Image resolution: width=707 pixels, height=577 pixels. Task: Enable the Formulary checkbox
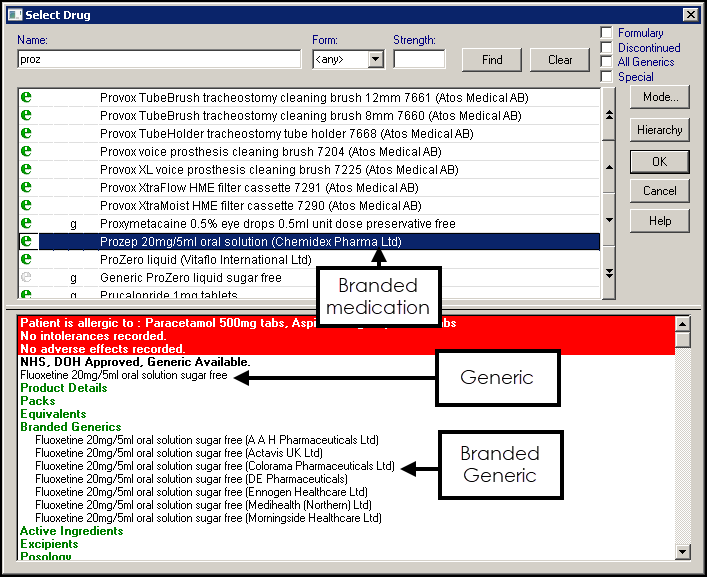tap(607, 33)
